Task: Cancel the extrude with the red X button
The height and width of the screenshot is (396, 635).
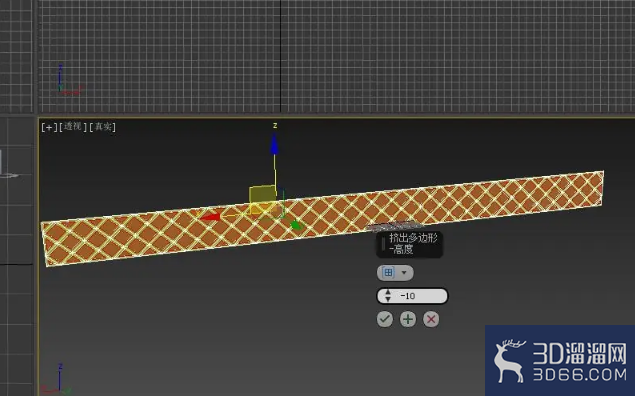Action: [x=431, y=319]
